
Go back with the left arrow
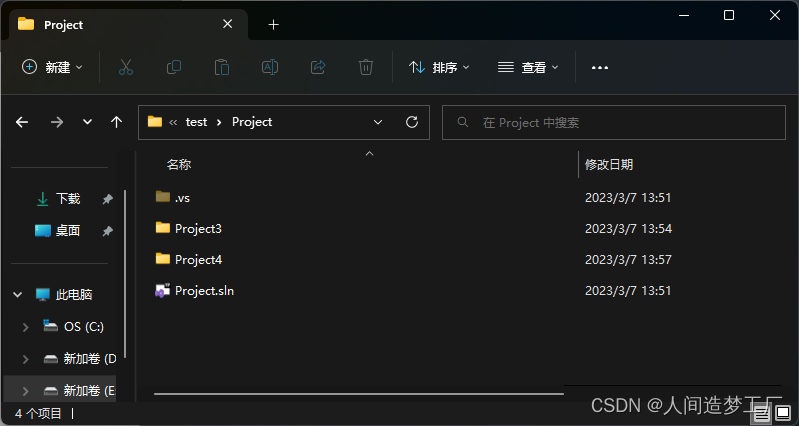pos(21,122)
